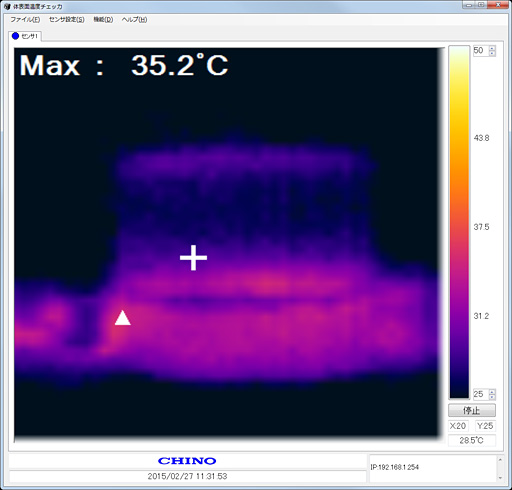This screenshot has height=490, width=512.
Task: Click the 停止 stop button
Action: point(472,410)
